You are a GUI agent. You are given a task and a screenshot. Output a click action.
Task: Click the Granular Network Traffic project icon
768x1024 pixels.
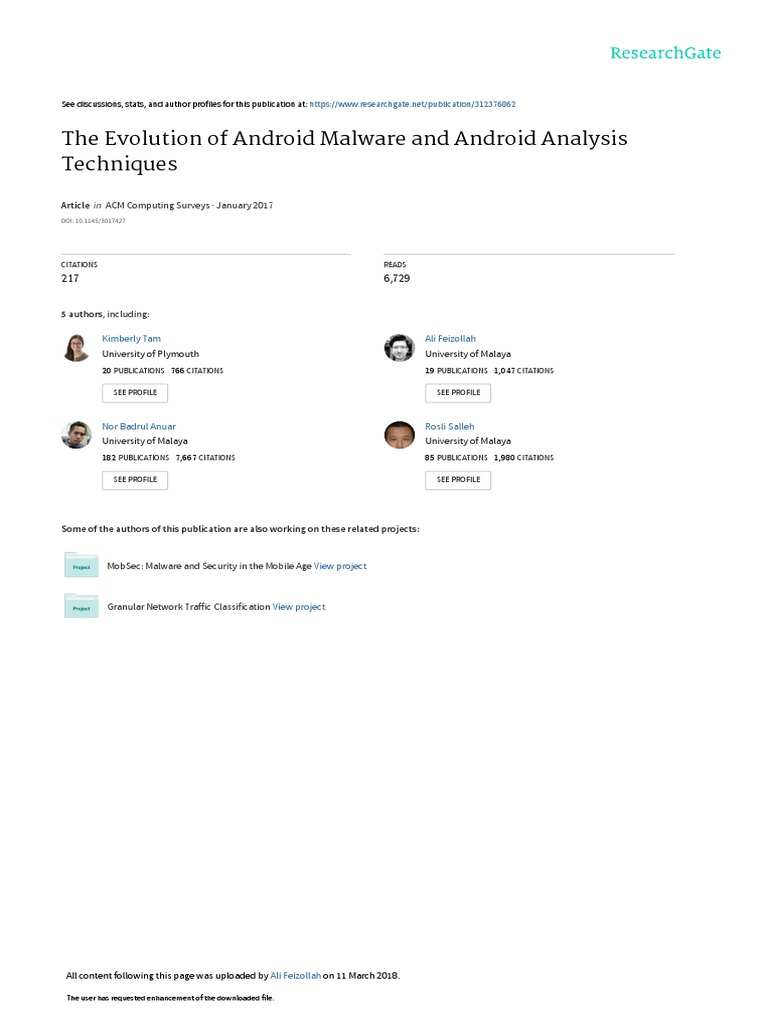point(81,605)
